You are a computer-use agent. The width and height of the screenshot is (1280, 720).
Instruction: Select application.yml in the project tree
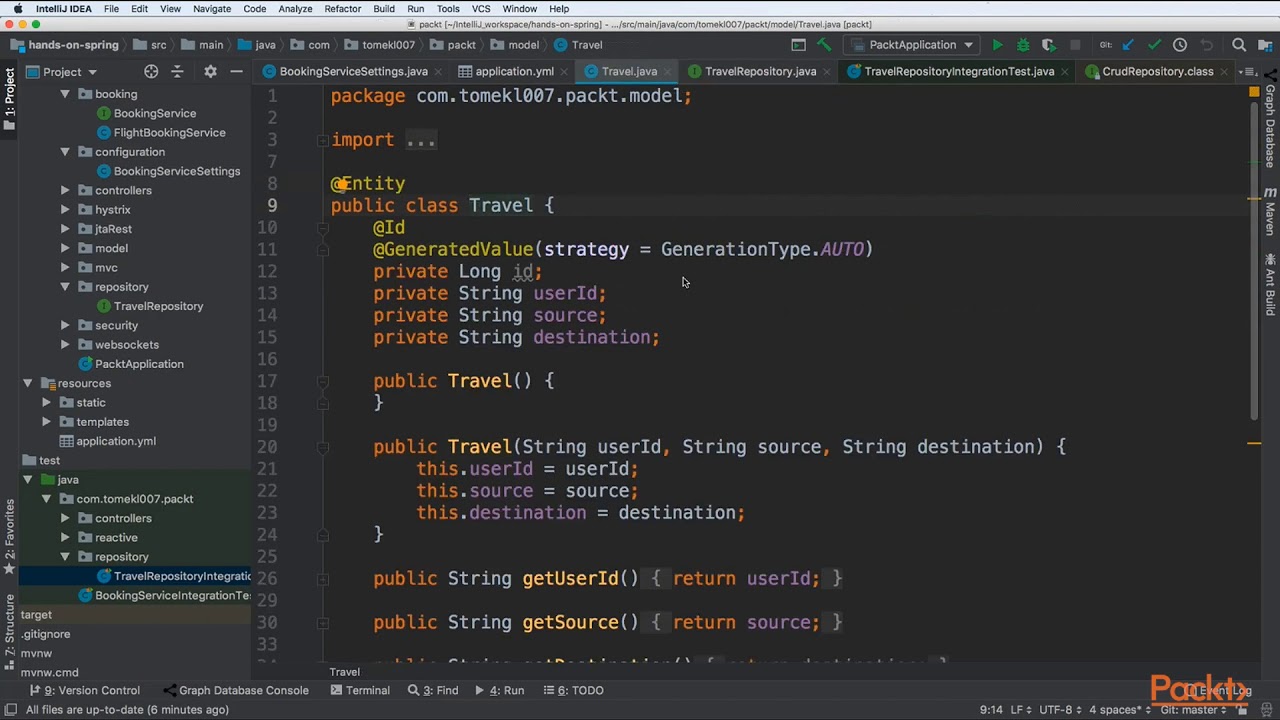click(116, 441)
